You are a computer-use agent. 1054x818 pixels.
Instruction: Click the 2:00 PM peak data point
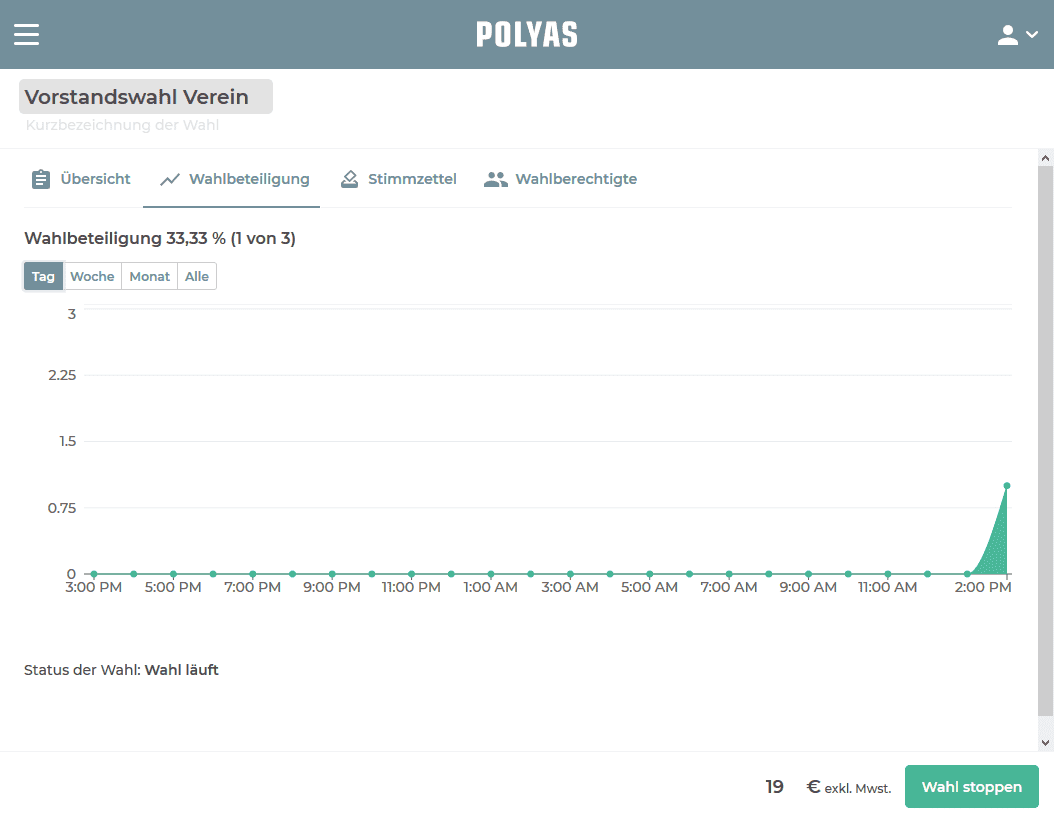(x=1006, y=486)
